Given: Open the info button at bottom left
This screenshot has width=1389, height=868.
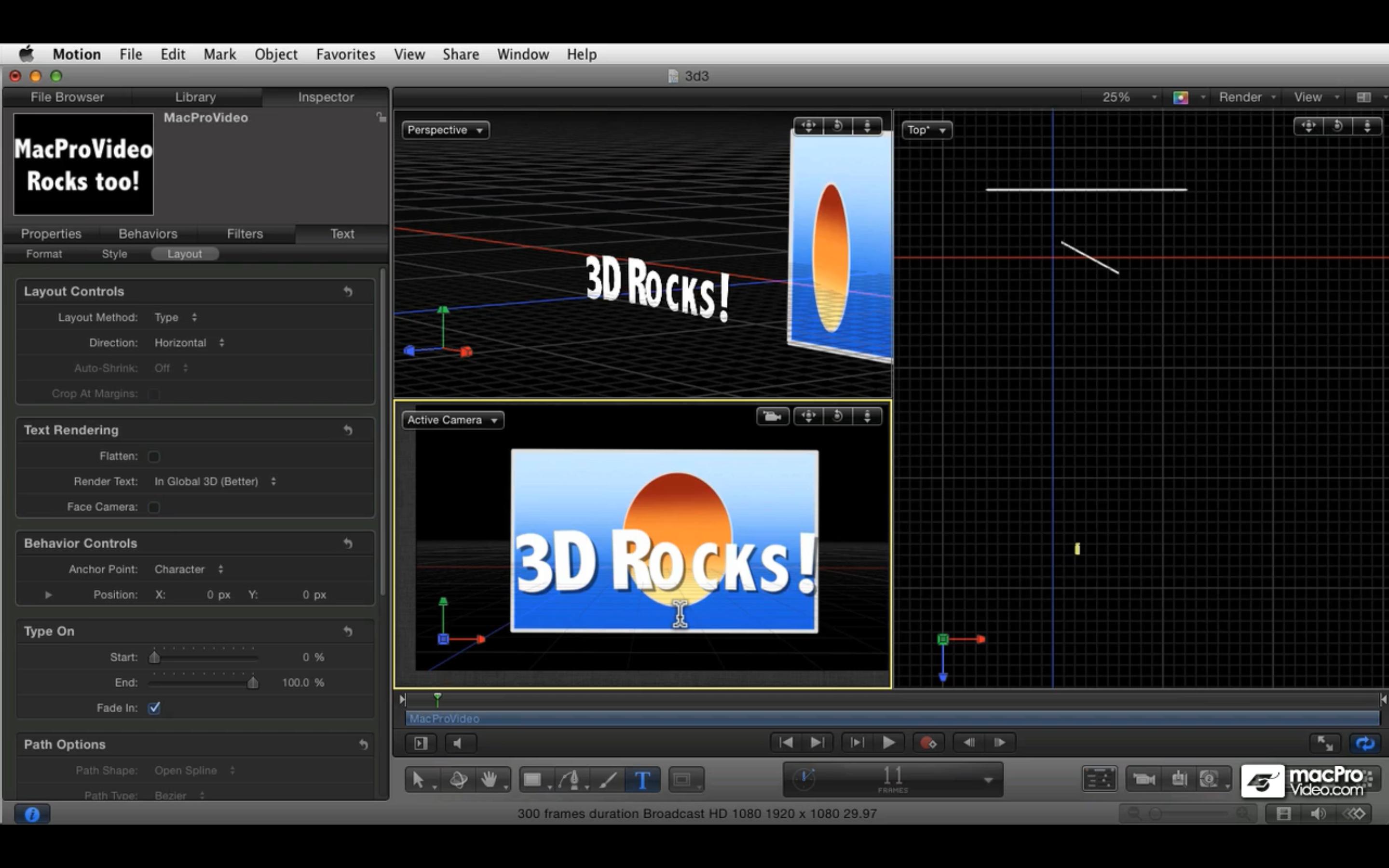Looking at the screenshot, I should (x=32, y=814).
